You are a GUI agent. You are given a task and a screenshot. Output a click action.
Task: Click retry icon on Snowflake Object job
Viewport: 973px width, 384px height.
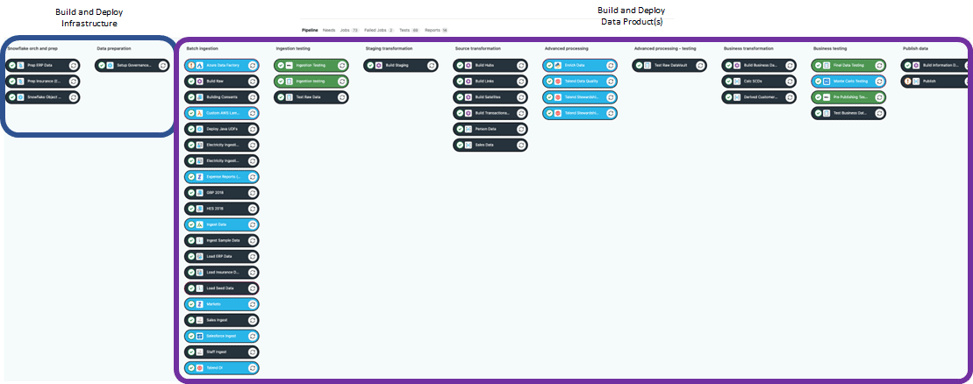coord(73,97)
